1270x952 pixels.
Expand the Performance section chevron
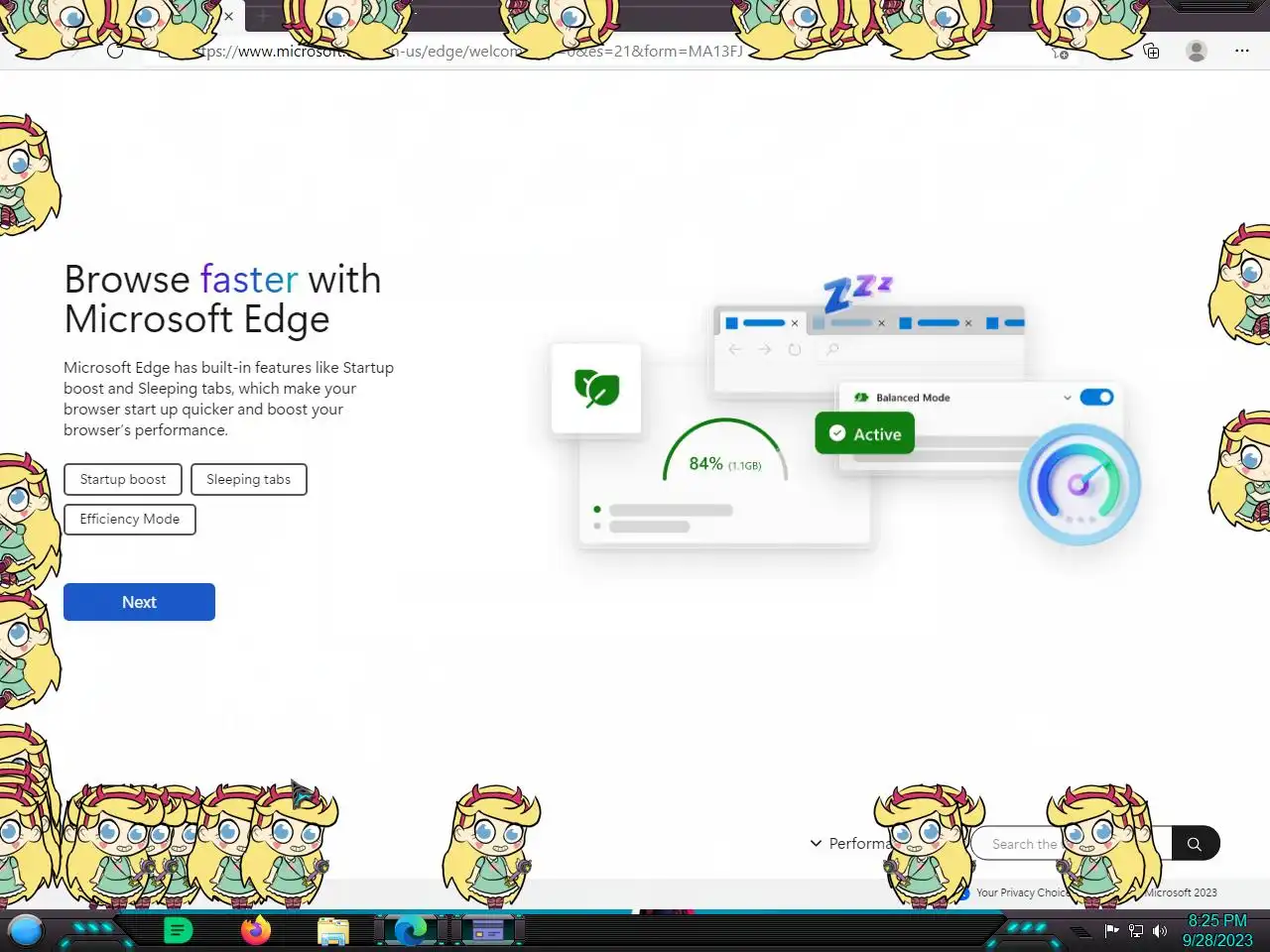[816, 843]
